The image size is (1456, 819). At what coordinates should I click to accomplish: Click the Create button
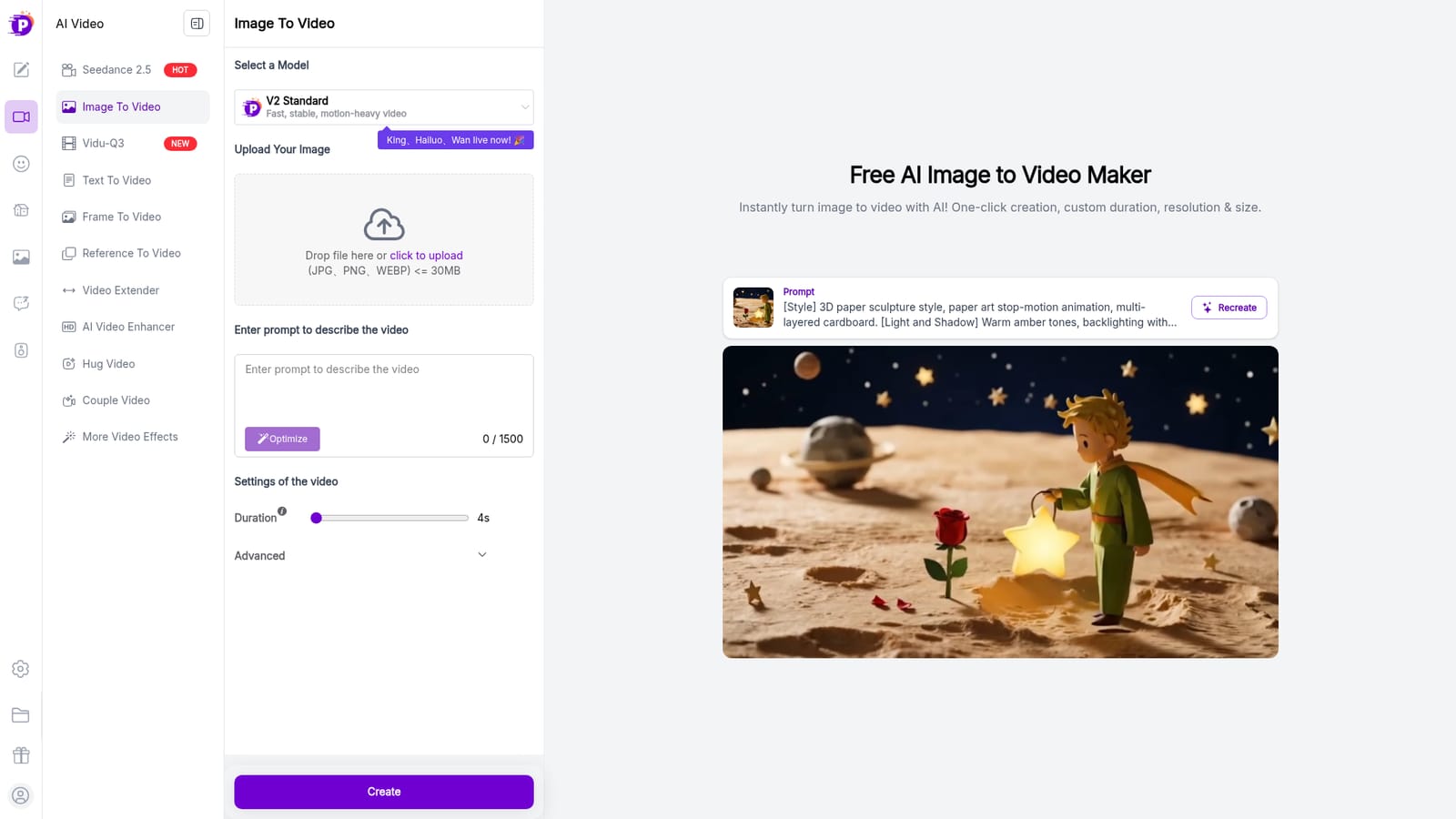384,792
